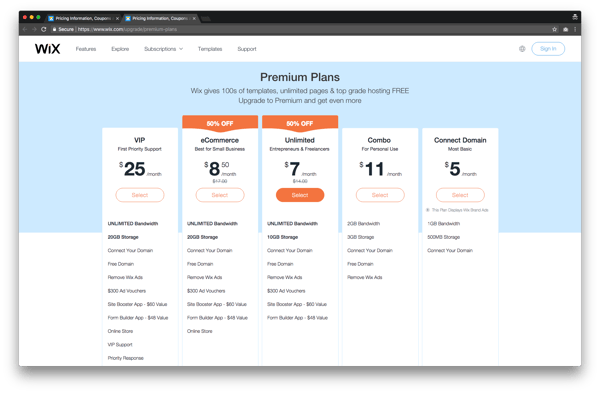This screenshot has width=600, height=393.
Task: Click the macOS green fullscreen button
Action: point(38,17)
